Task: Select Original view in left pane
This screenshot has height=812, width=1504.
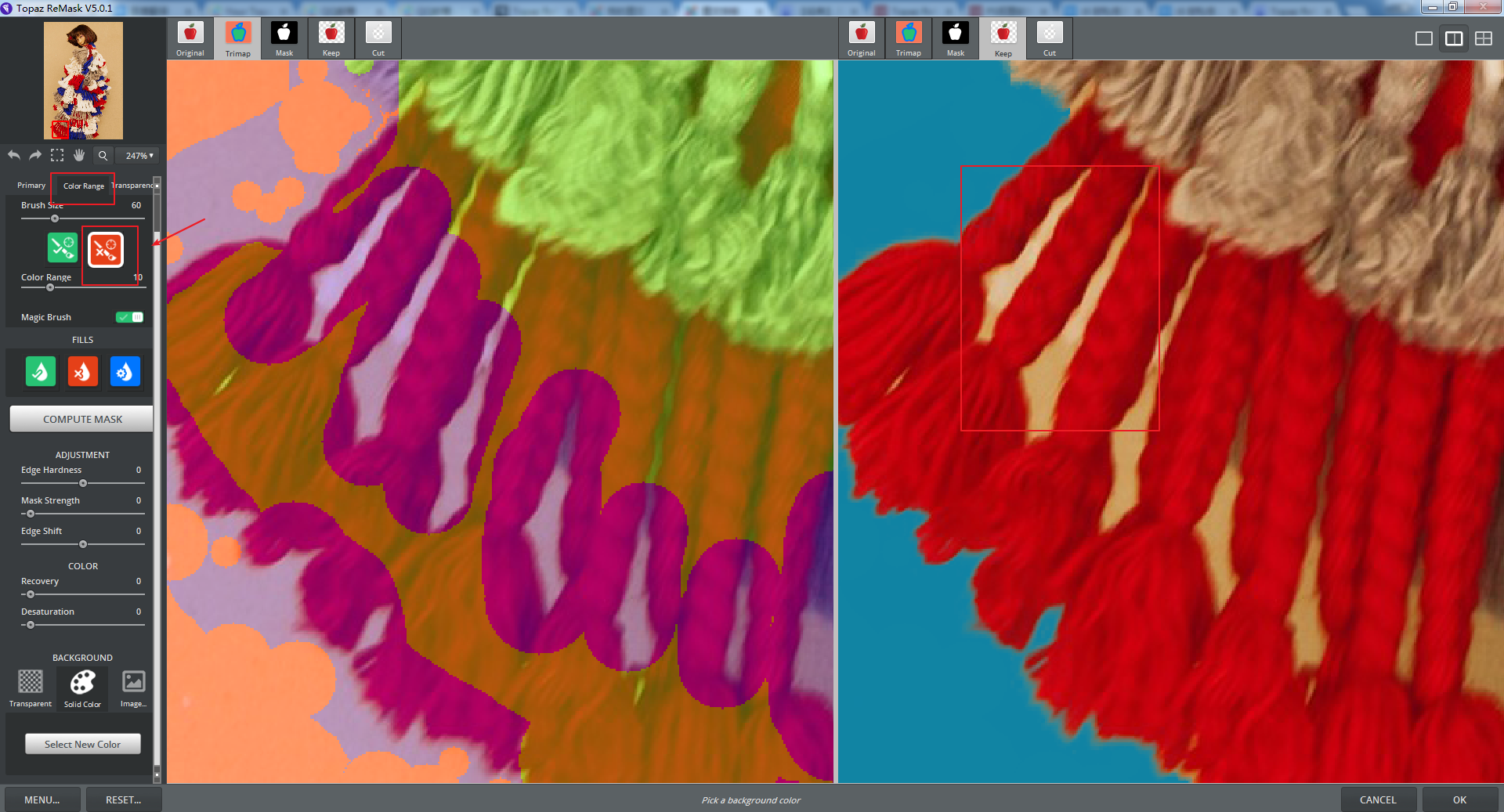Action: (190, 38)
